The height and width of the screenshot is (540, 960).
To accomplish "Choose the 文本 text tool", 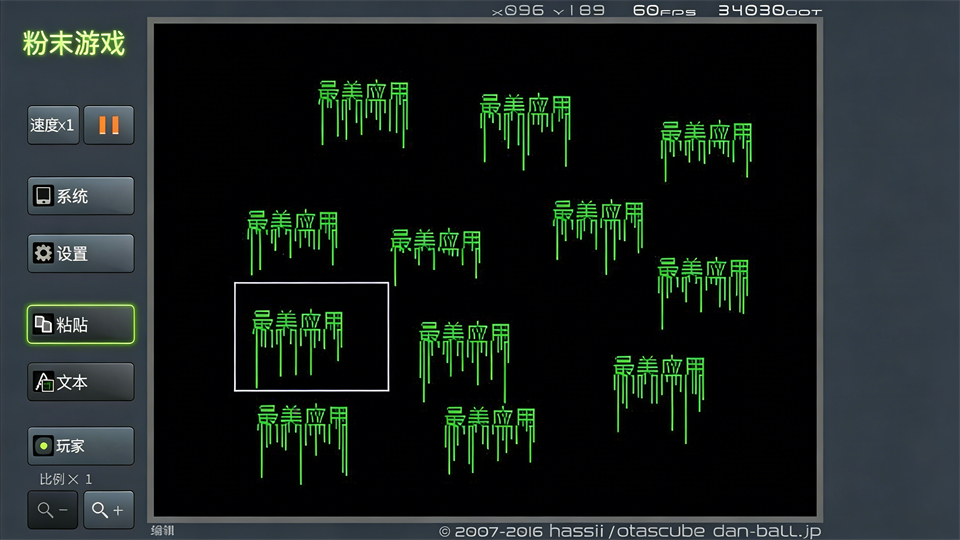I will coord(80,382).
